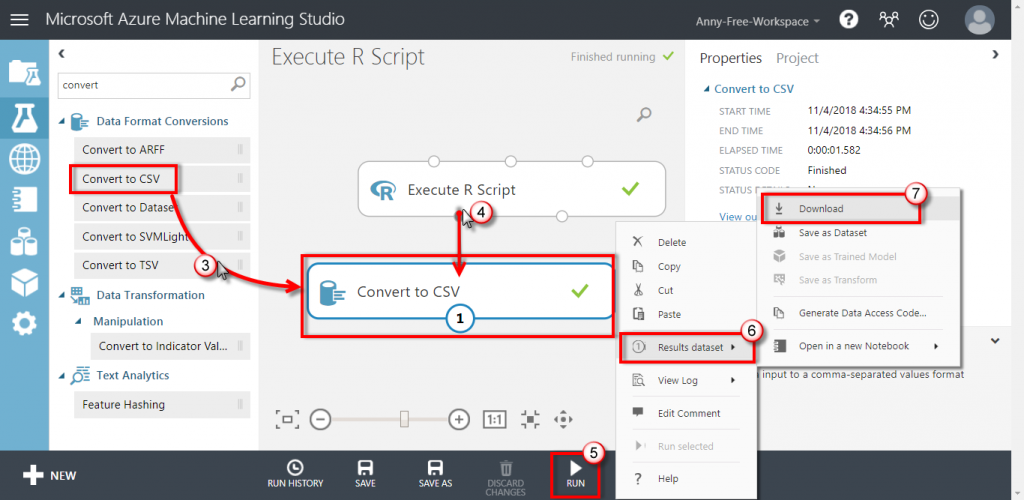Open the Datasets sidebar icon
This screenshot has height=500, width=1024.
click(x=24, y=242)
